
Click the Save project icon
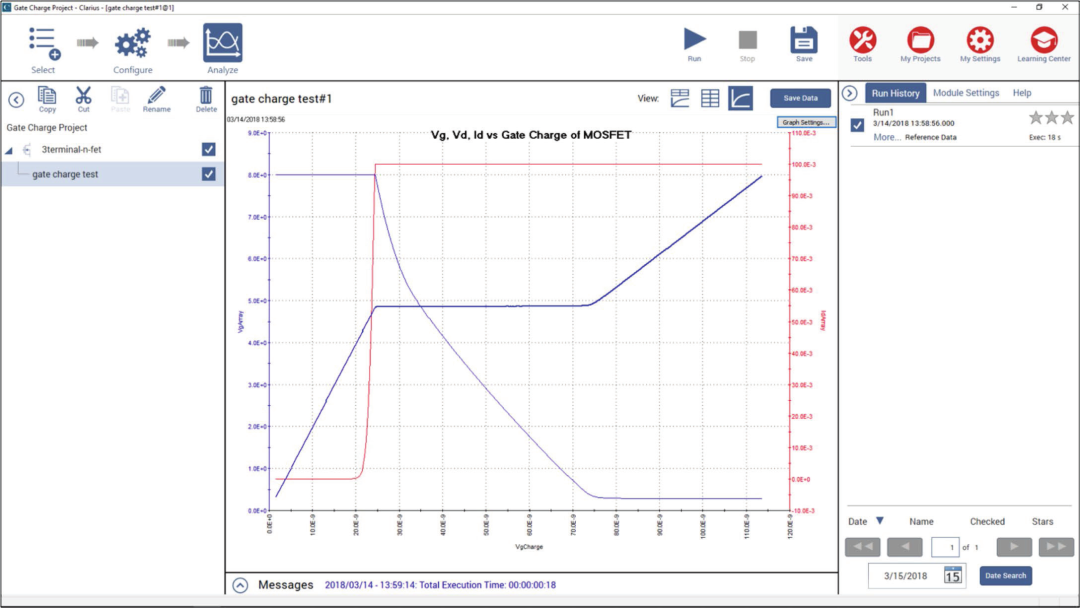click(804, 40)
